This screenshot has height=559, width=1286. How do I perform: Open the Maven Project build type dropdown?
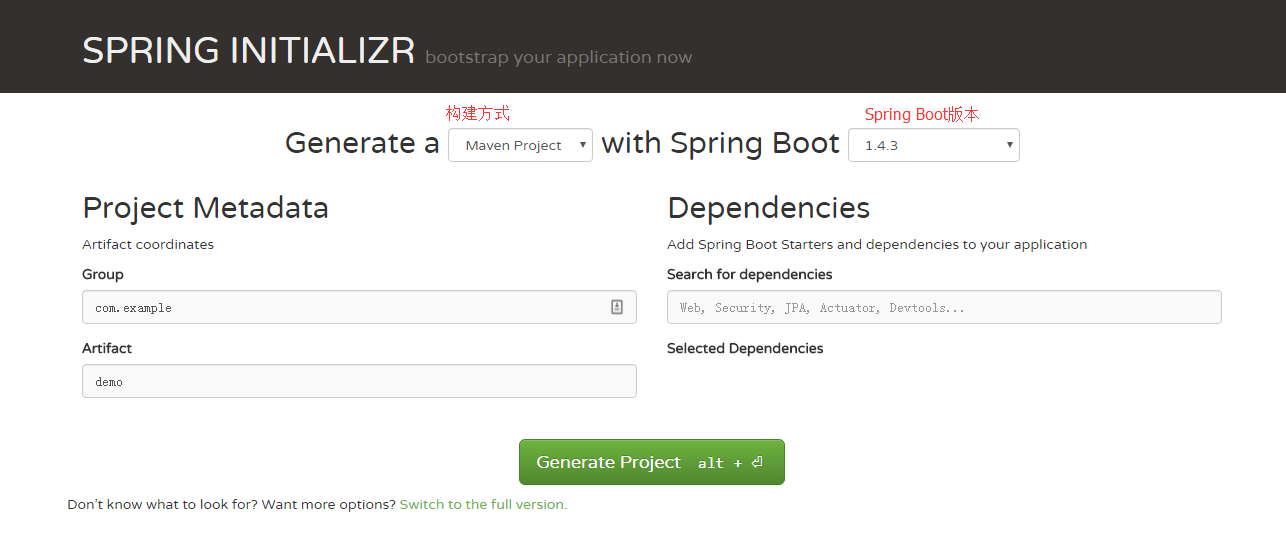(519, 145)
